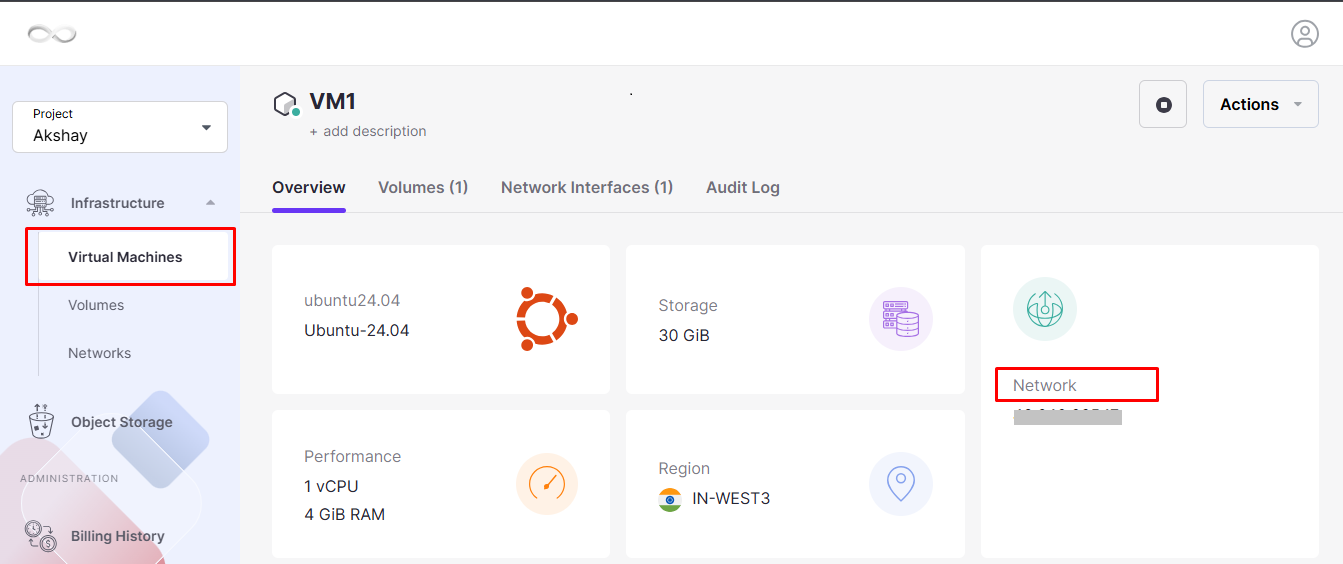The height and width of the screenshot is (564, 1343).
Task: Click the Region card label
Action: click(684, 468)
